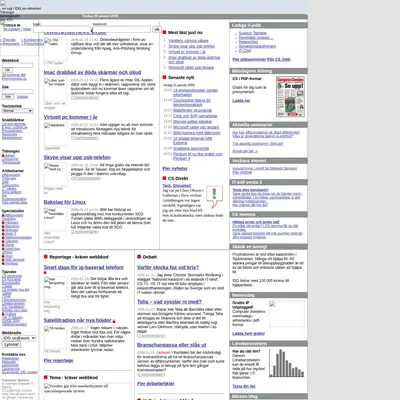Open article 'Virtuell pc kommer i år'
Image resolution: width=400 pixels, height=400 pixels.
click(70, 117)
